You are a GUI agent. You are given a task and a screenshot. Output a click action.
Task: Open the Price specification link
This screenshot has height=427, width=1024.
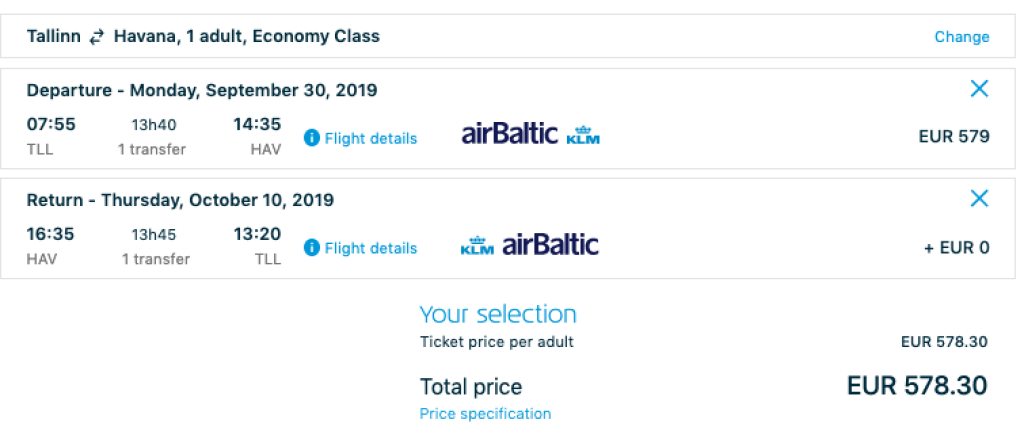click(485, 413)
